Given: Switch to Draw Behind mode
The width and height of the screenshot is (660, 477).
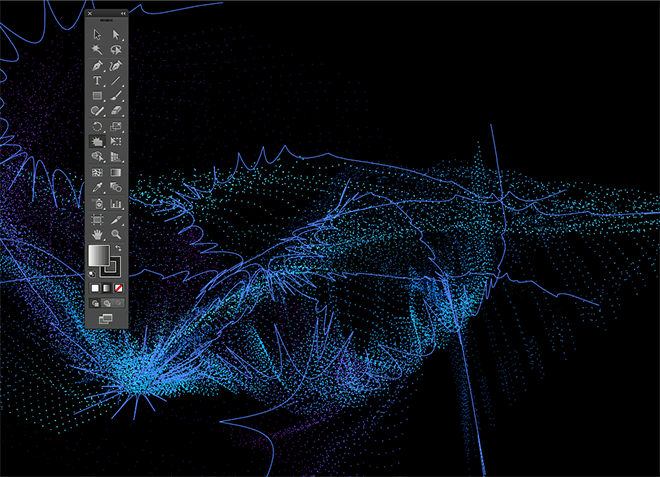Looking at the screenshot, I should (x=105, y=302).
